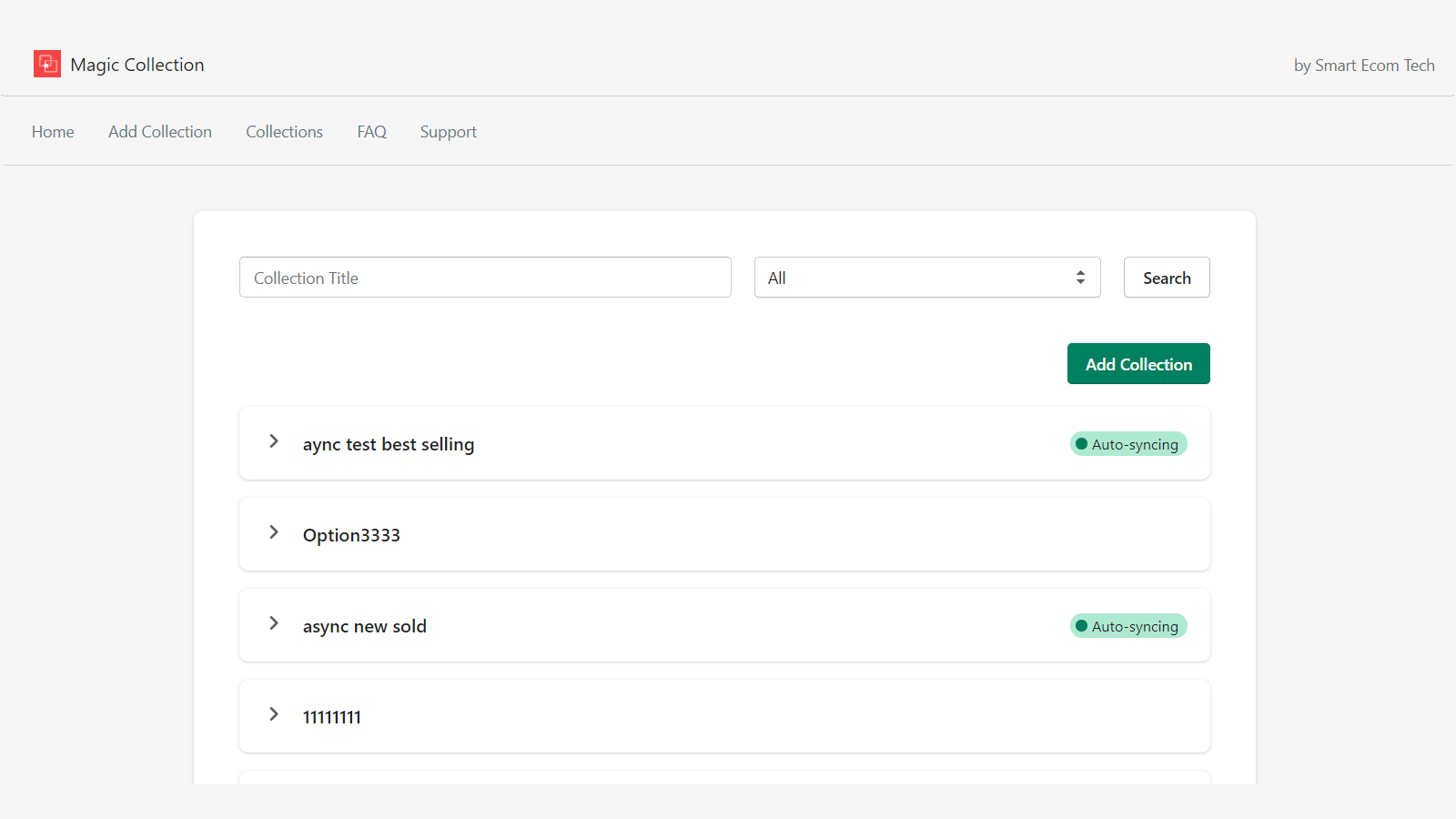Click Auto-syncing badge on async new sold
Screen dimensions: 1456x819
1128,626
